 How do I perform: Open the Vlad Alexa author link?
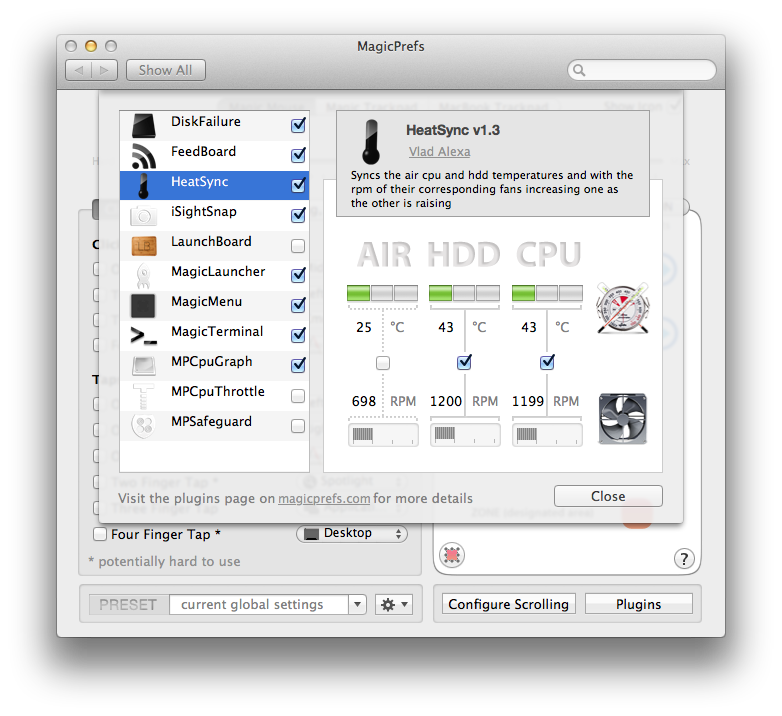pyautogui.click(x=439, y=152)
